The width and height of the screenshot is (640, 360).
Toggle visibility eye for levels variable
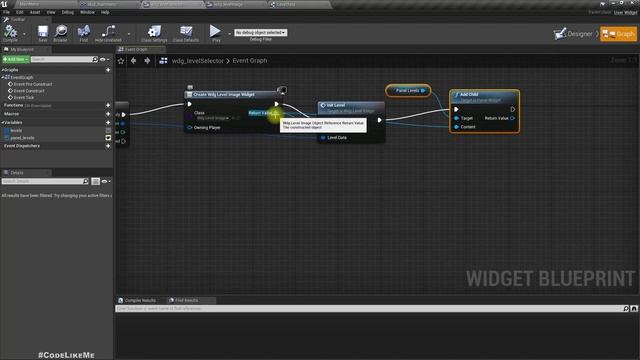pos(108,131)
